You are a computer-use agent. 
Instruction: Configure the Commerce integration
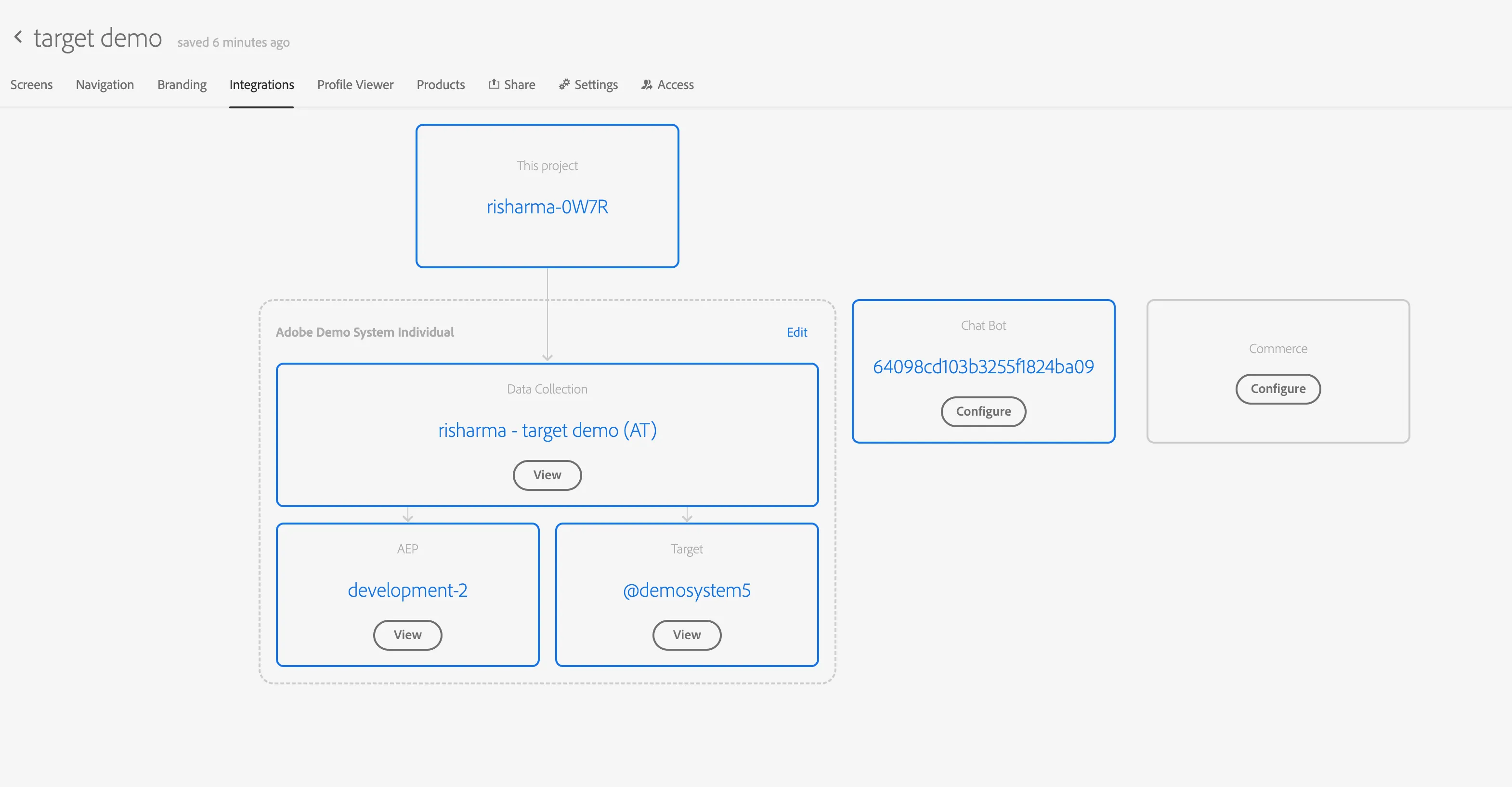coord(1278,389)
